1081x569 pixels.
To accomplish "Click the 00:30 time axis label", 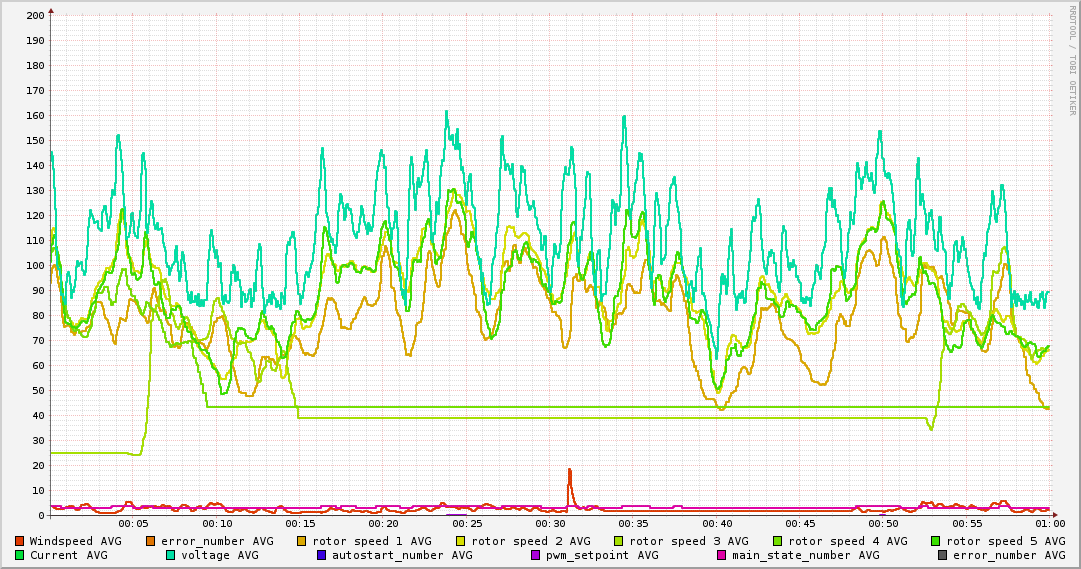I will [550, 523].
